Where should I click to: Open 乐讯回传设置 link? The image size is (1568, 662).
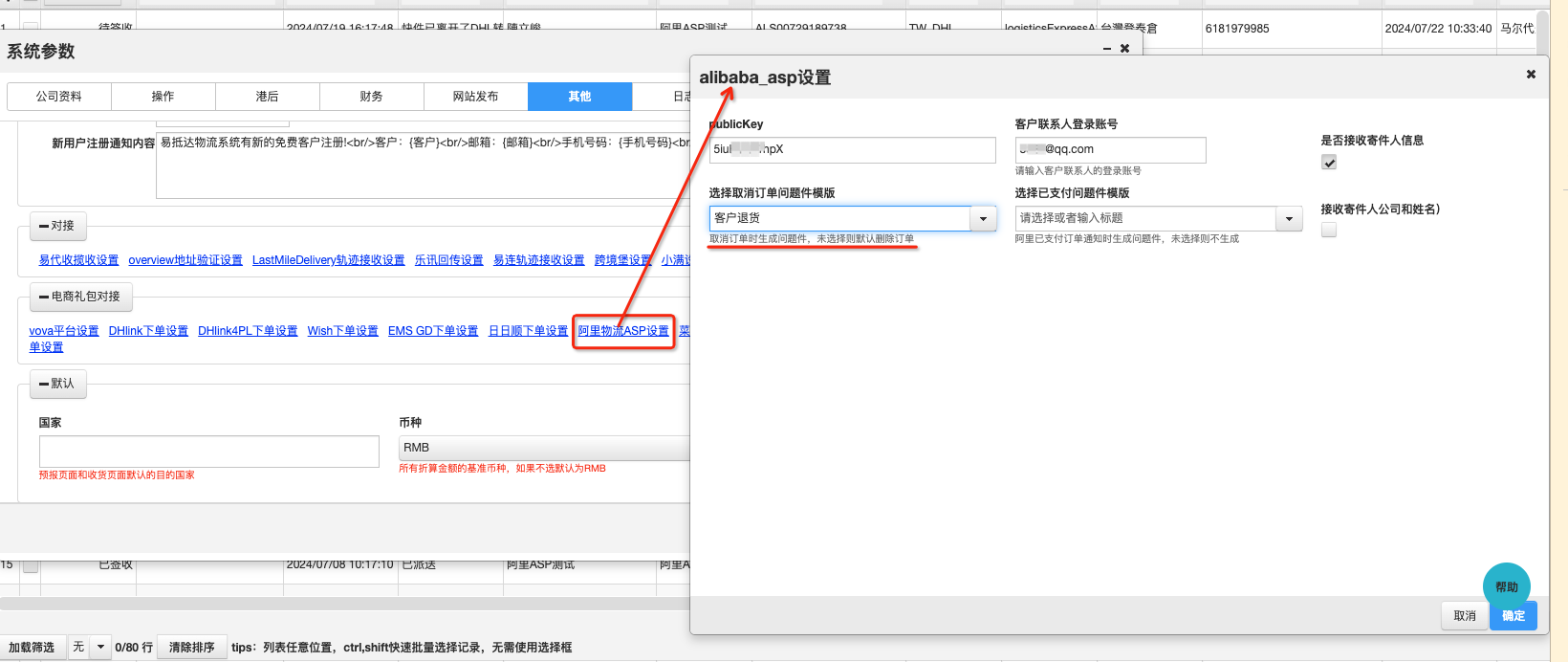coord(449,260)
